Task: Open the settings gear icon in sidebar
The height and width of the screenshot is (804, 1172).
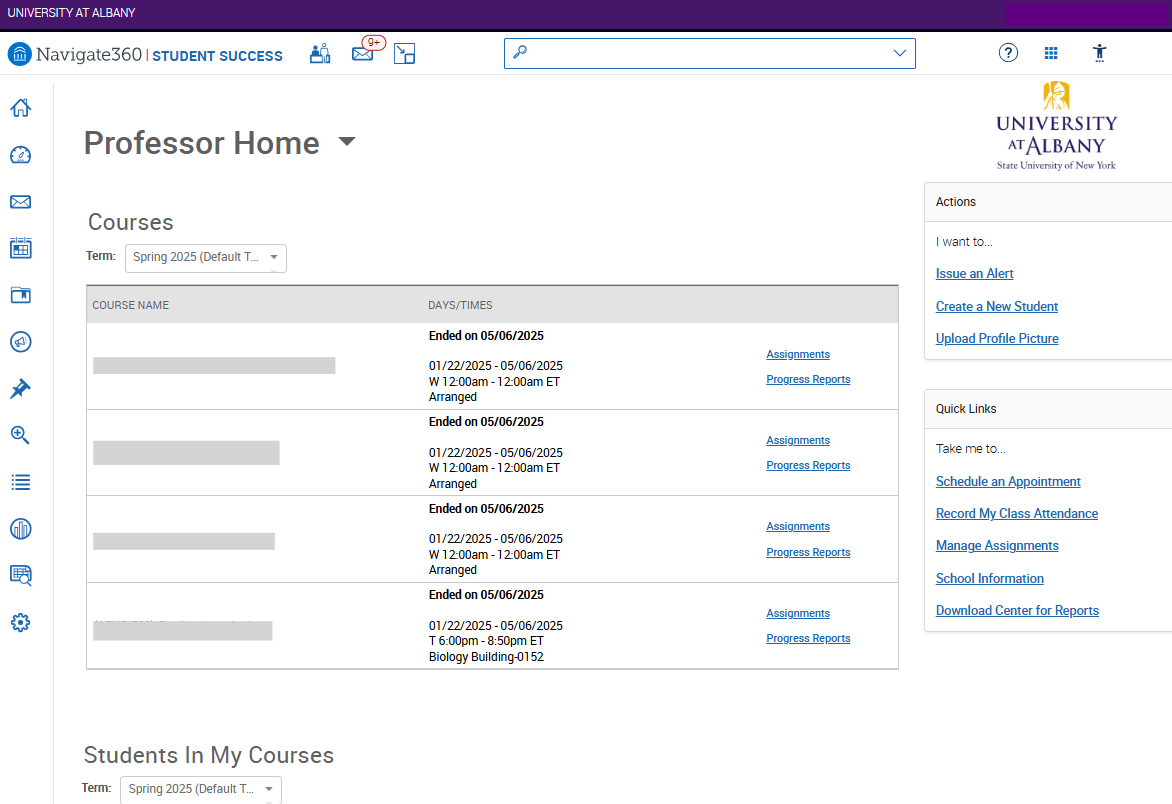Action: tap(20, 622)
